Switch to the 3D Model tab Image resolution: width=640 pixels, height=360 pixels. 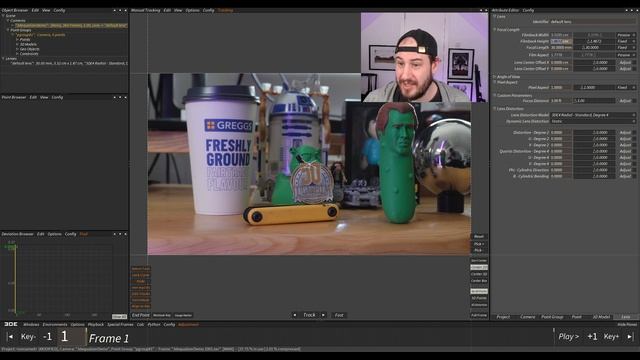[601, 317]
